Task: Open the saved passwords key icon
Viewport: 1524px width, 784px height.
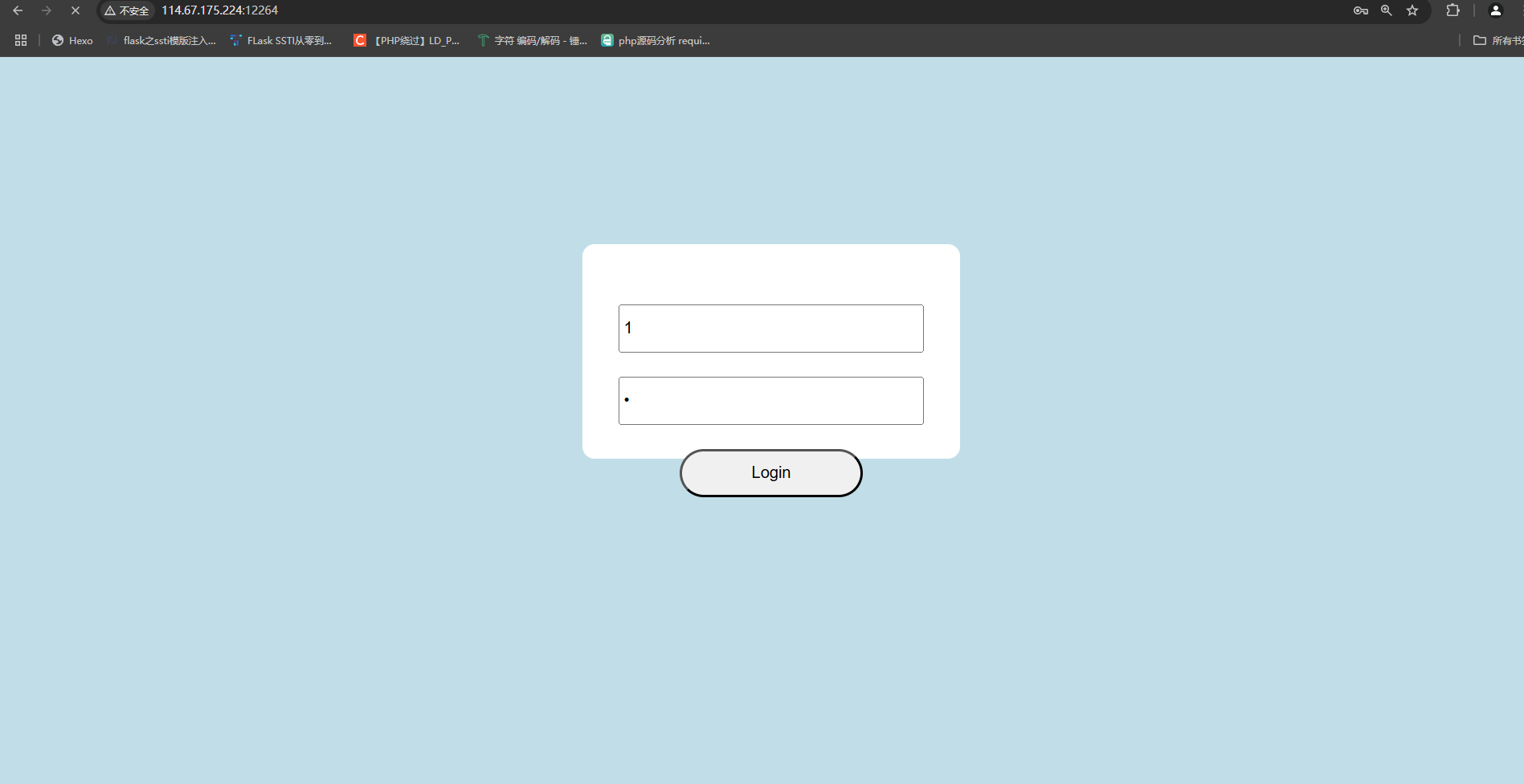Action: pyautogui.click(x=1360, y=10)
